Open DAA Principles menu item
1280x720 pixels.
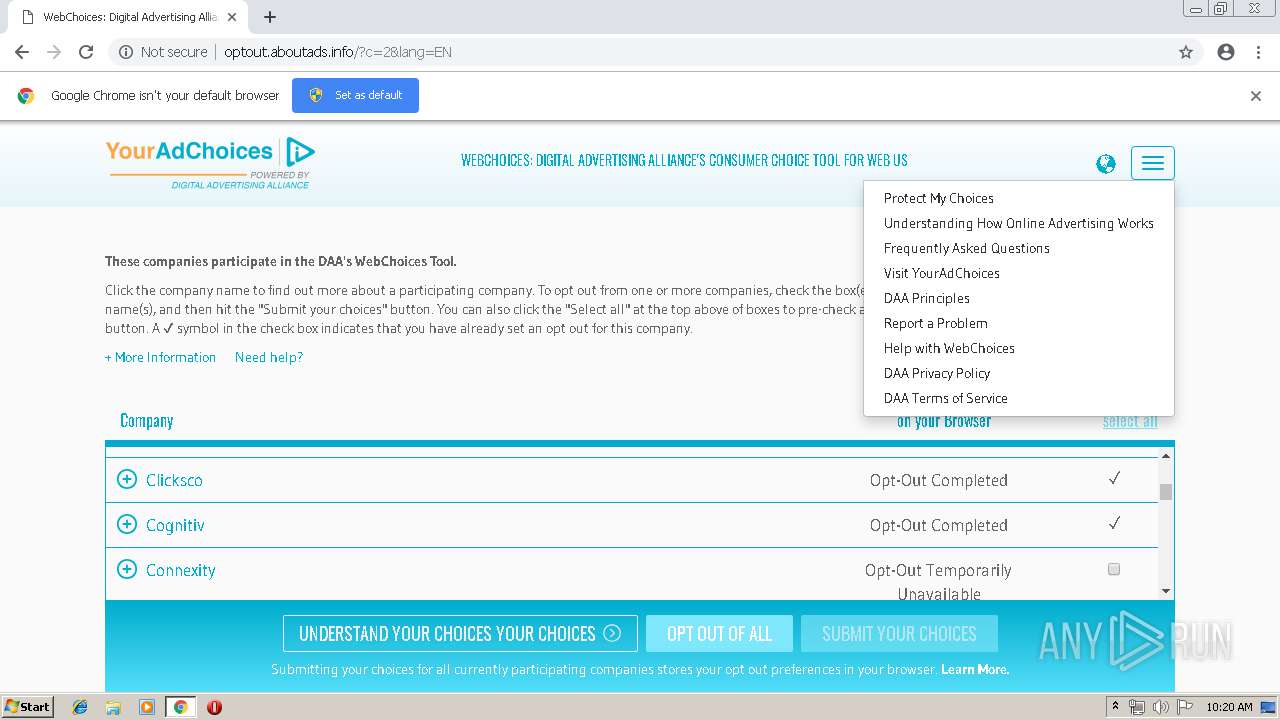tap(927, 298)
